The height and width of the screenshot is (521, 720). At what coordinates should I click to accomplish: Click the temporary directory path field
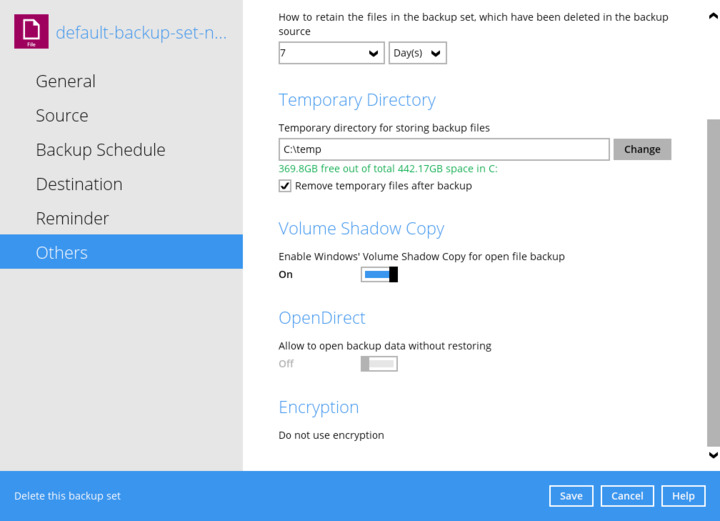click(443, 149)
